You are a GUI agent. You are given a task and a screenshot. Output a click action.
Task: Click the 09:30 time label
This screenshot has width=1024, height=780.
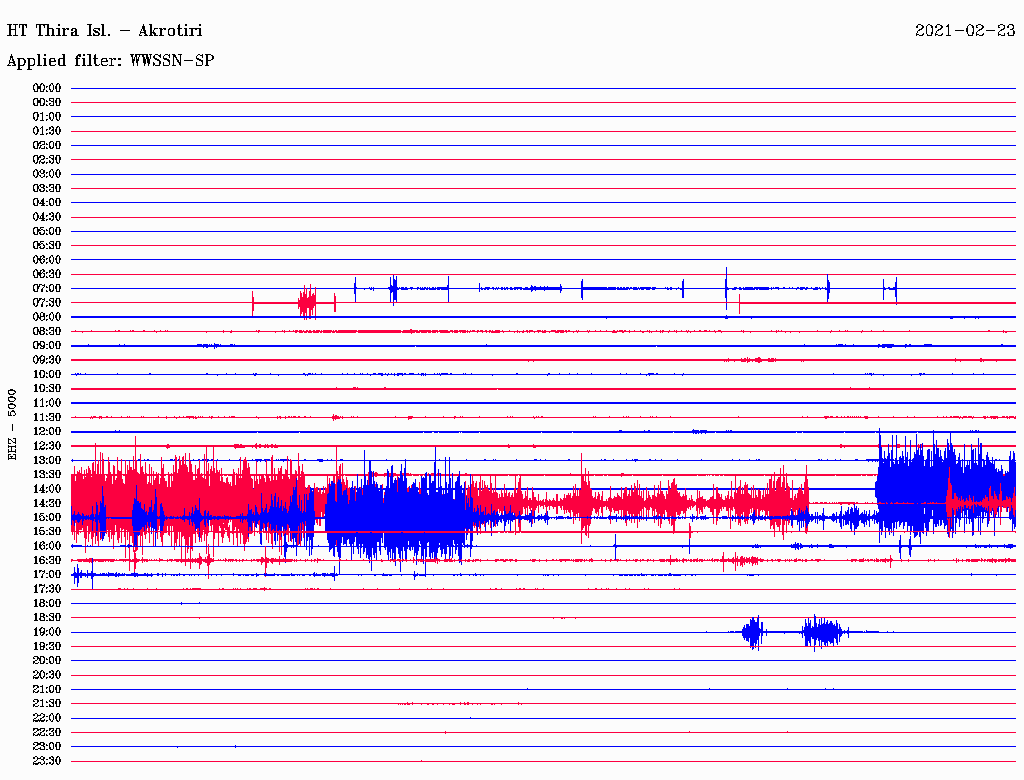(x=47, y=361)
